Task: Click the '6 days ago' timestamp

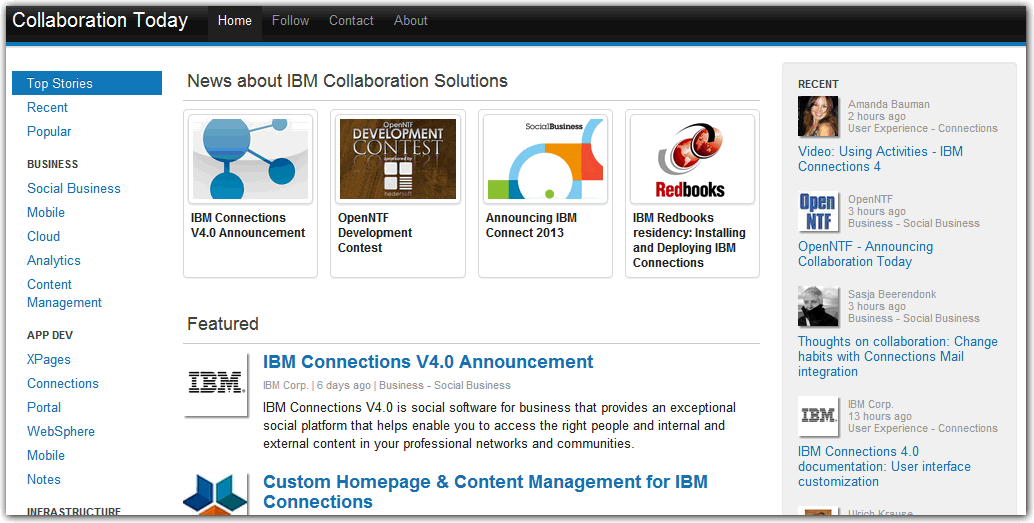Action: (x=344, y=385)
